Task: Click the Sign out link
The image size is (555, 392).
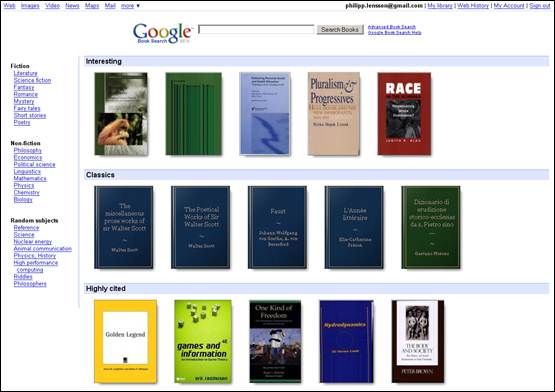Action: coord(540,6)
